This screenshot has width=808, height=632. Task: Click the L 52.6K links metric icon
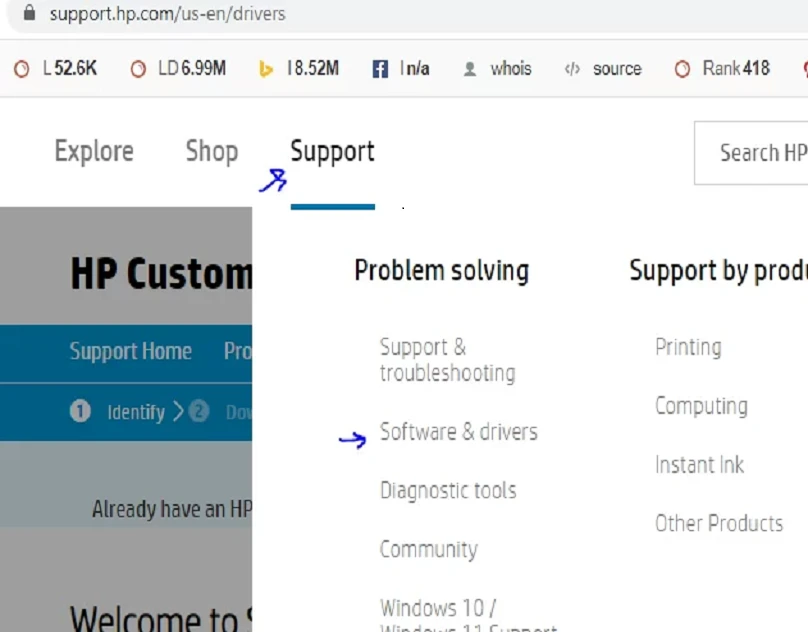[x=23, y=69]
